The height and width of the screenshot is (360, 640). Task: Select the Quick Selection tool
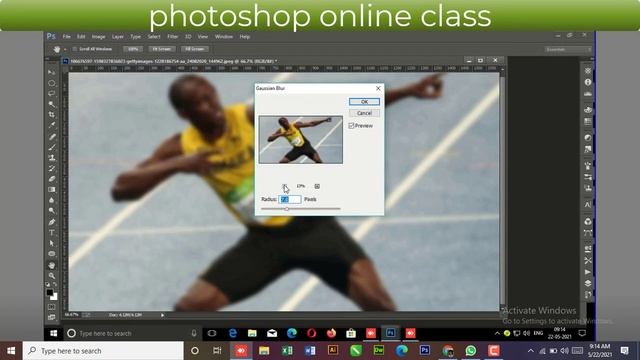coord(51,104)
